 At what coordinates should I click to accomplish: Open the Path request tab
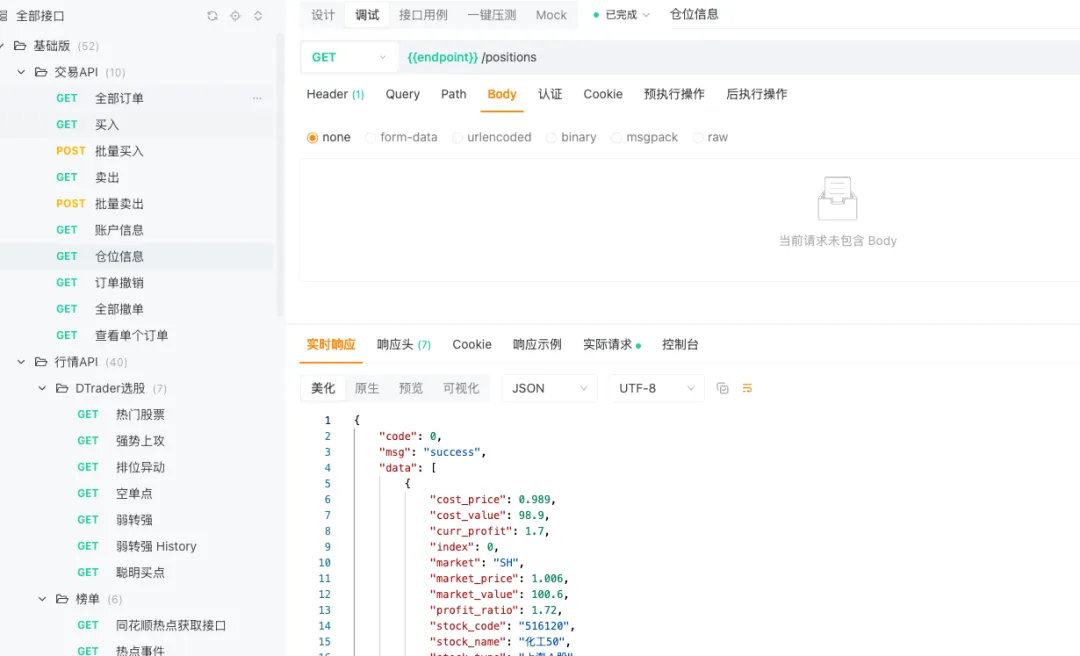coord(453,94)
